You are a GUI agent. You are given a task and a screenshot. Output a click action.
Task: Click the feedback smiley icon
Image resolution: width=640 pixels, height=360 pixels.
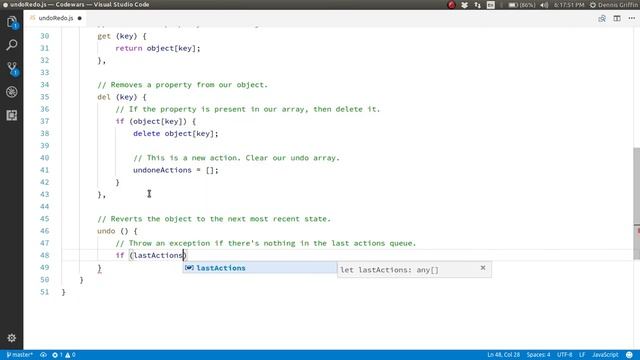point(629,355)
